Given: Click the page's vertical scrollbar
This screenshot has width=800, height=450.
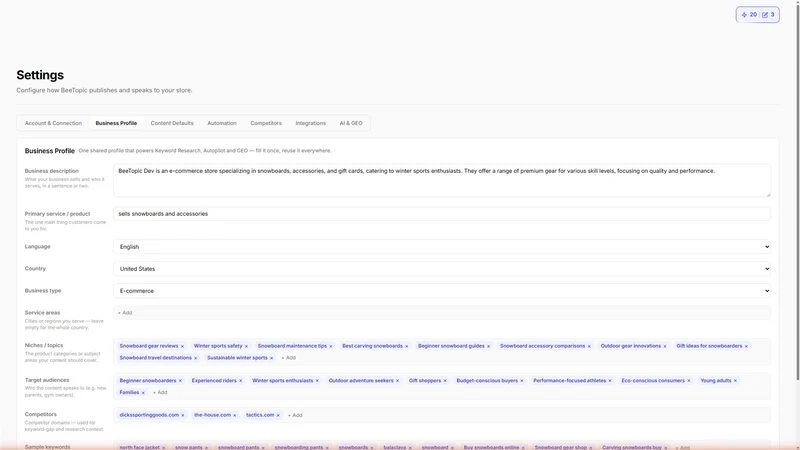Looking at the screenshot, I should click(x=797, y=194).
